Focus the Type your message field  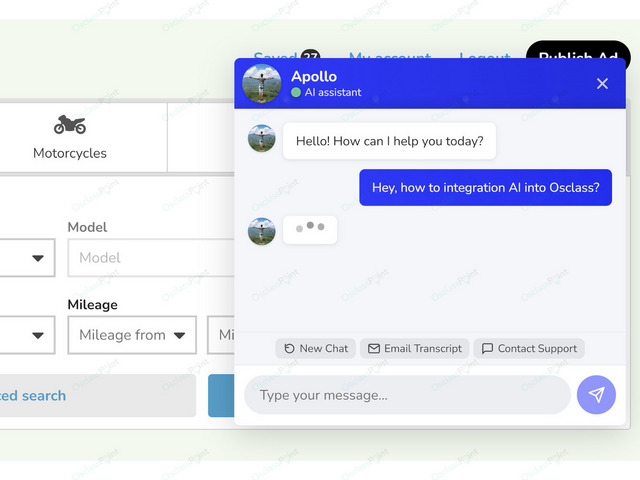pos(407,395)
